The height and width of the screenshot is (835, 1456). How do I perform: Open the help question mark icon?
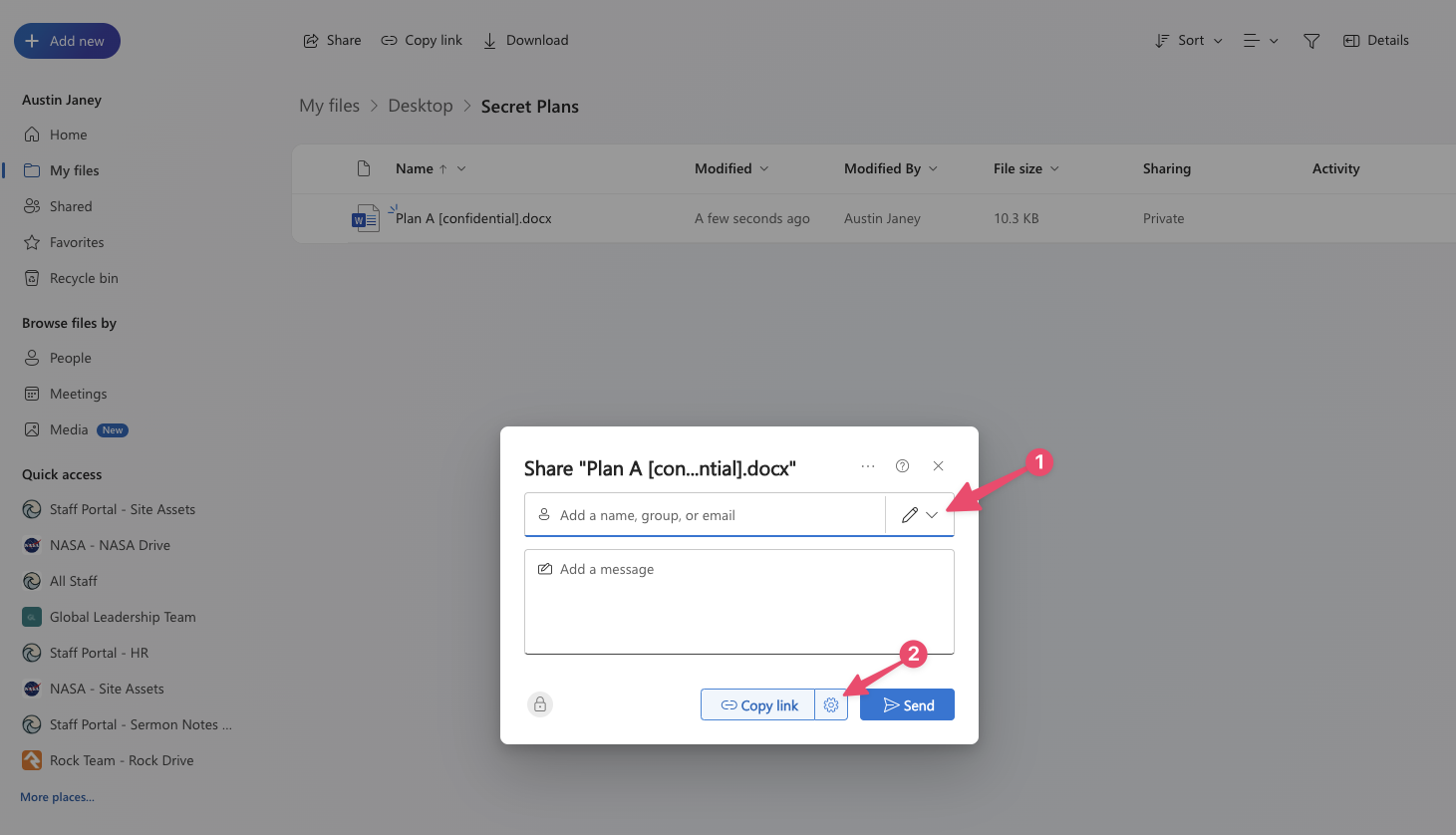[902, 466]
